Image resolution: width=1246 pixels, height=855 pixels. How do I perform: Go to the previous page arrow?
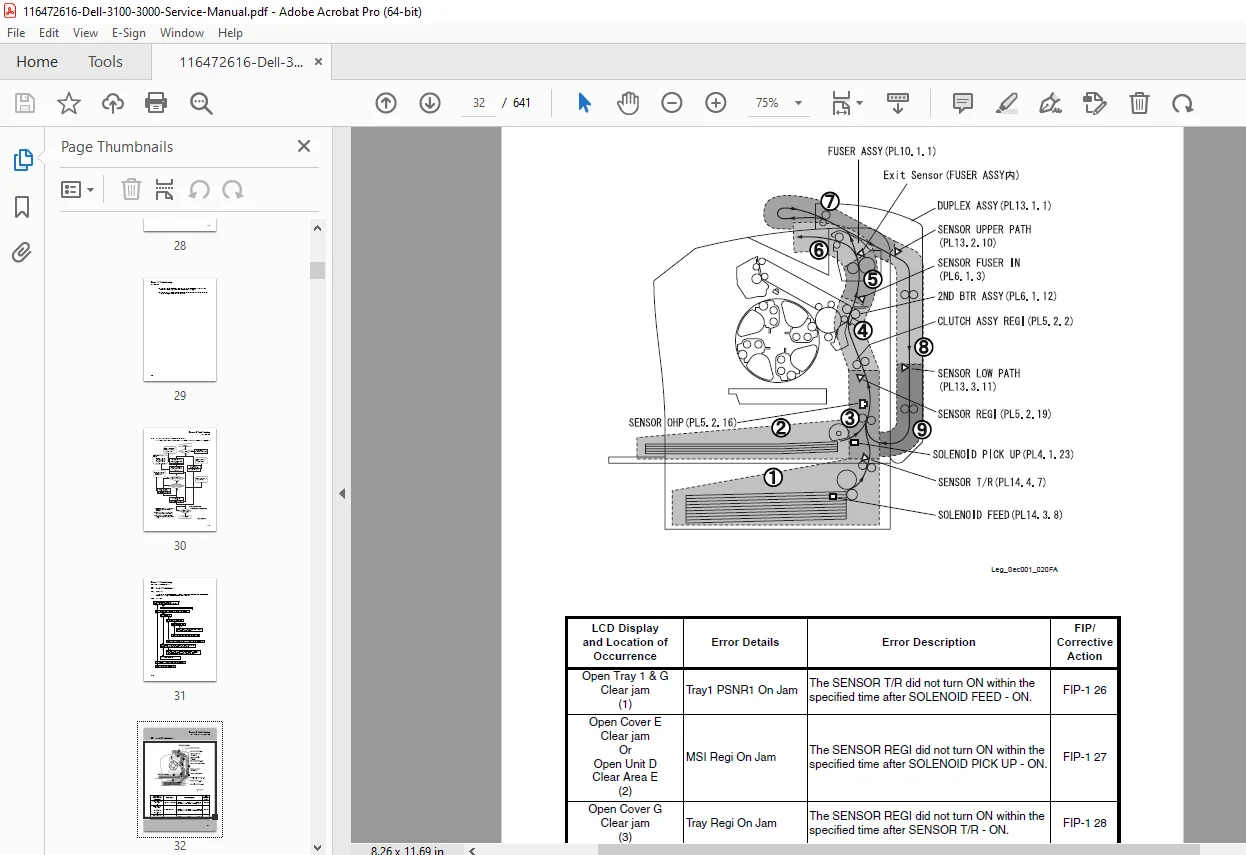click(386, 103)
